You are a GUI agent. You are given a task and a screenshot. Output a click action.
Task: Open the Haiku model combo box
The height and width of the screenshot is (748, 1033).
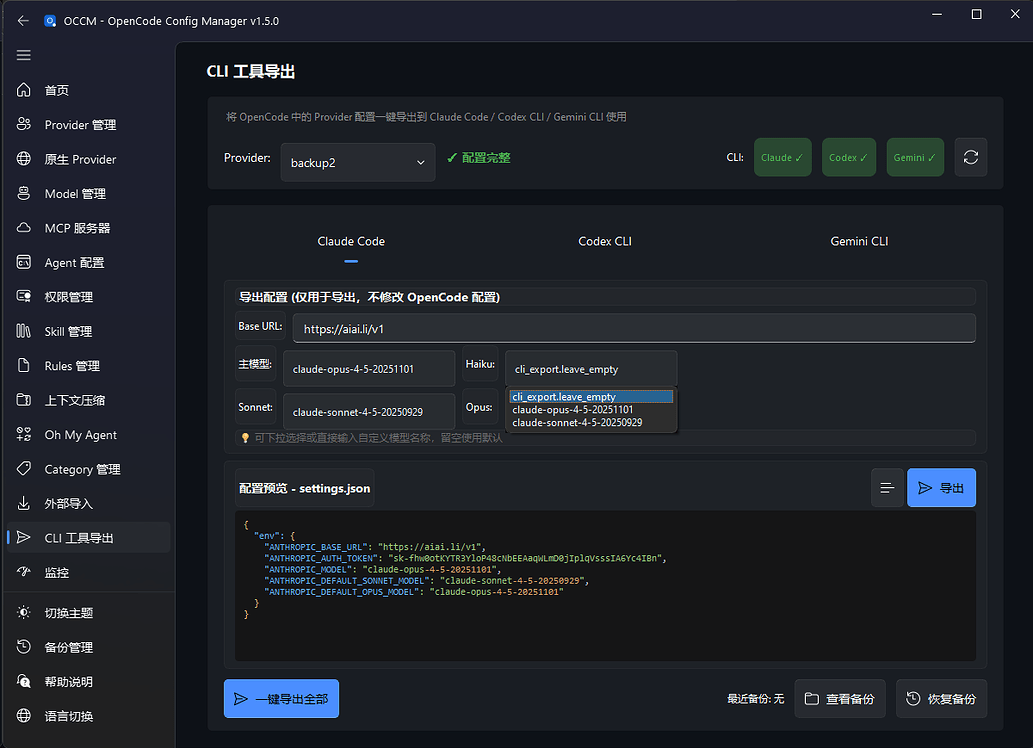click(x=591, y=368)
